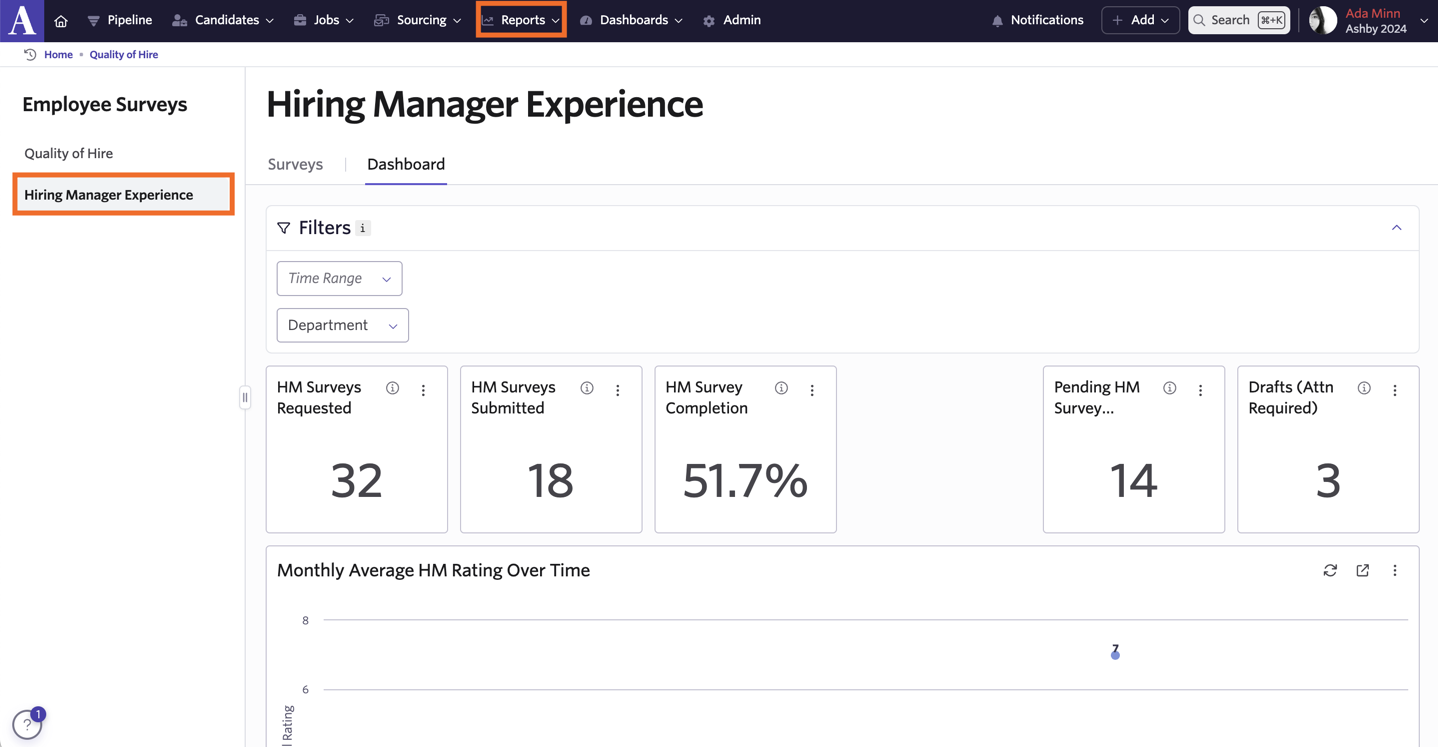Go to Home breadcrumb link

[x=58, y=55]
